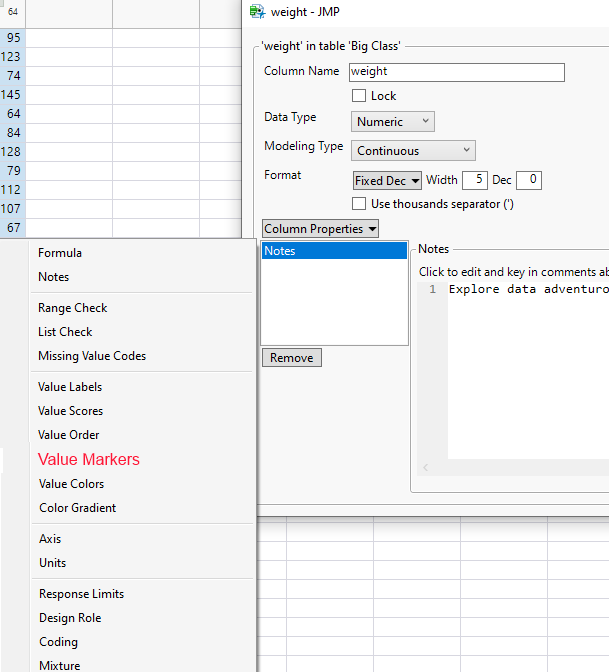Click the cell with value 123
609x672 pixels.
tap(13, 57)
